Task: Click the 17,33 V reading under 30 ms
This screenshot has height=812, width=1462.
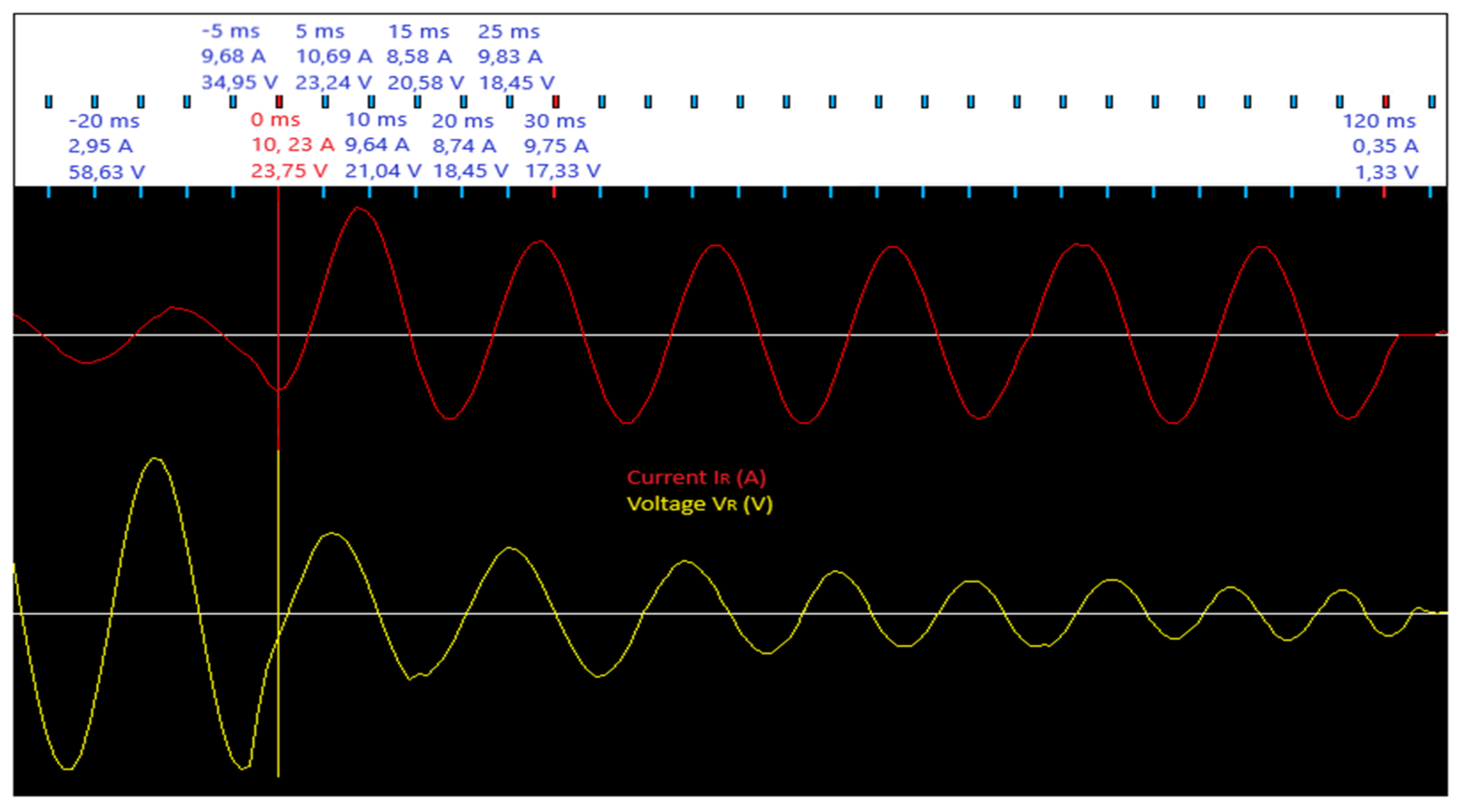Action: (x=562, y=171)
